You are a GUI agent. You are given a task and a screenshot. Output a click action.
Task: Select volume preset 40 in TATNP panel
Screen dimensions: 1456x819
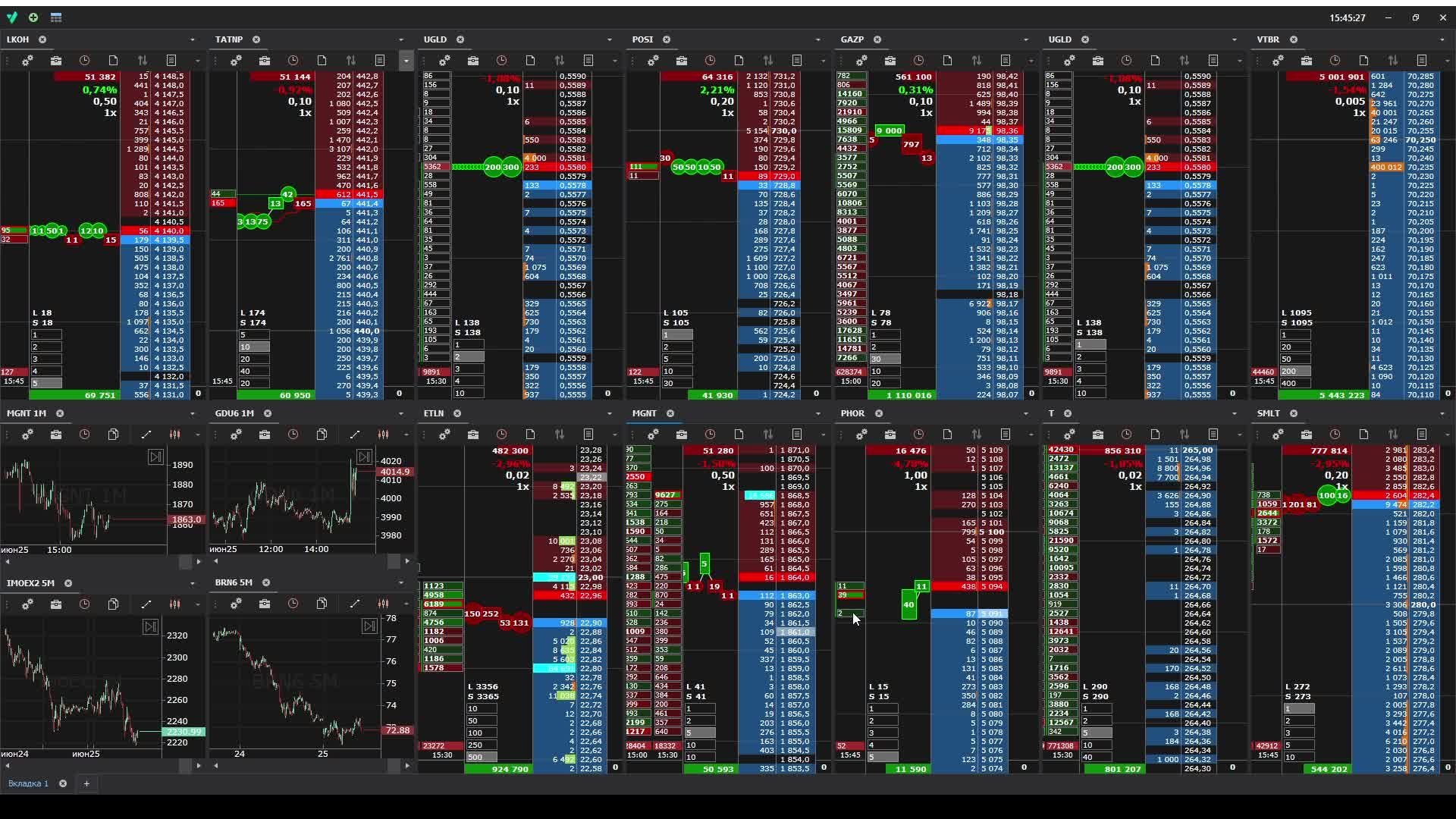point(254,371)
